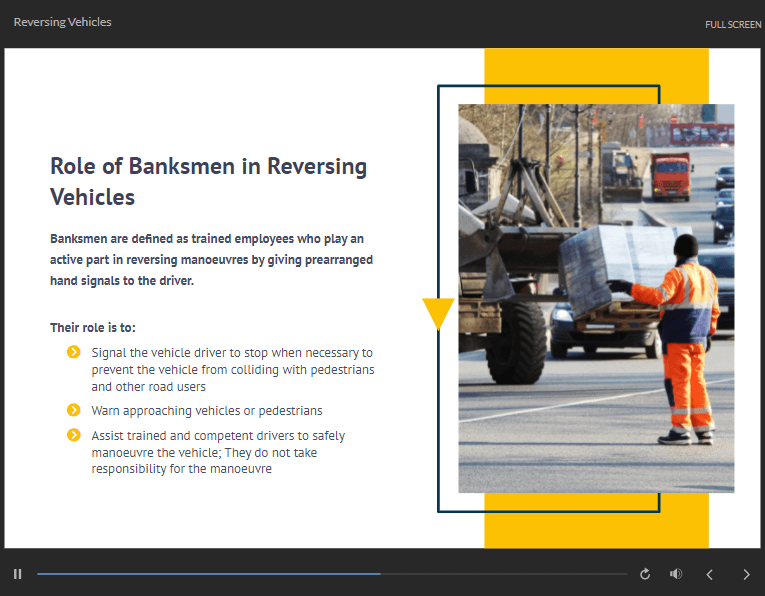Pause the slide playback

coord(18,574)
